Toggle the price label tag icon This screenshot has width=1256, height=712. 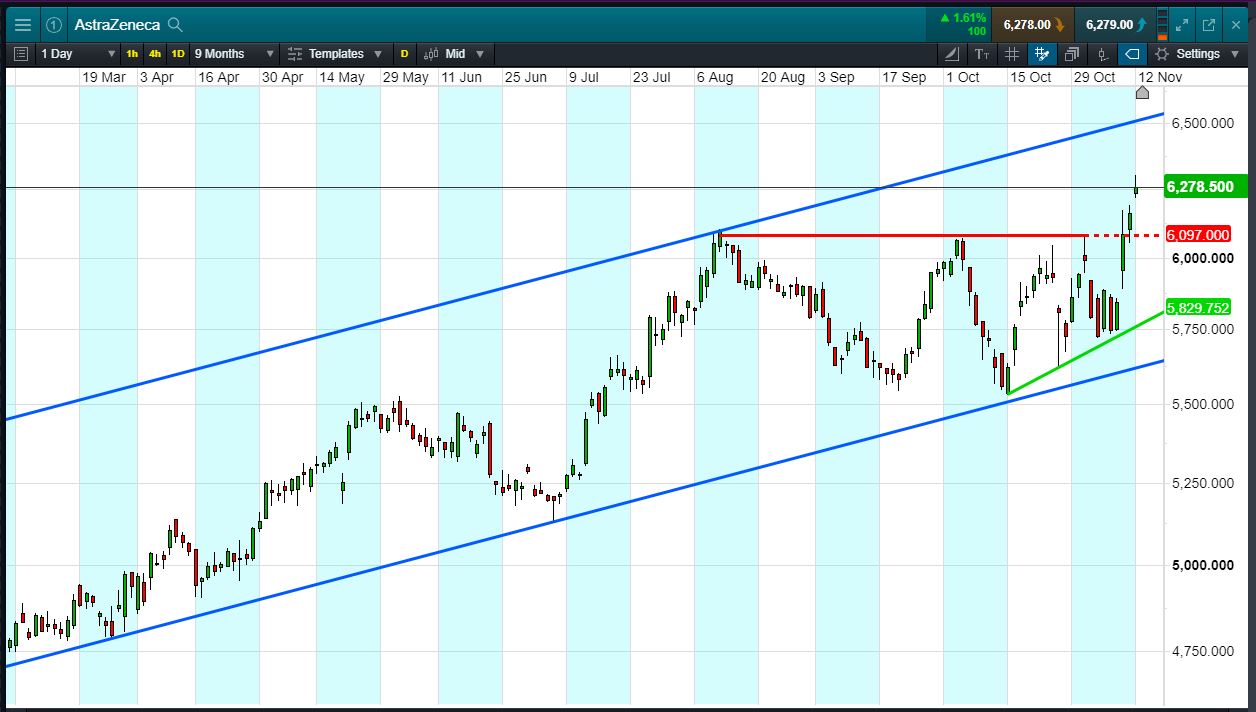point(1132,54)
